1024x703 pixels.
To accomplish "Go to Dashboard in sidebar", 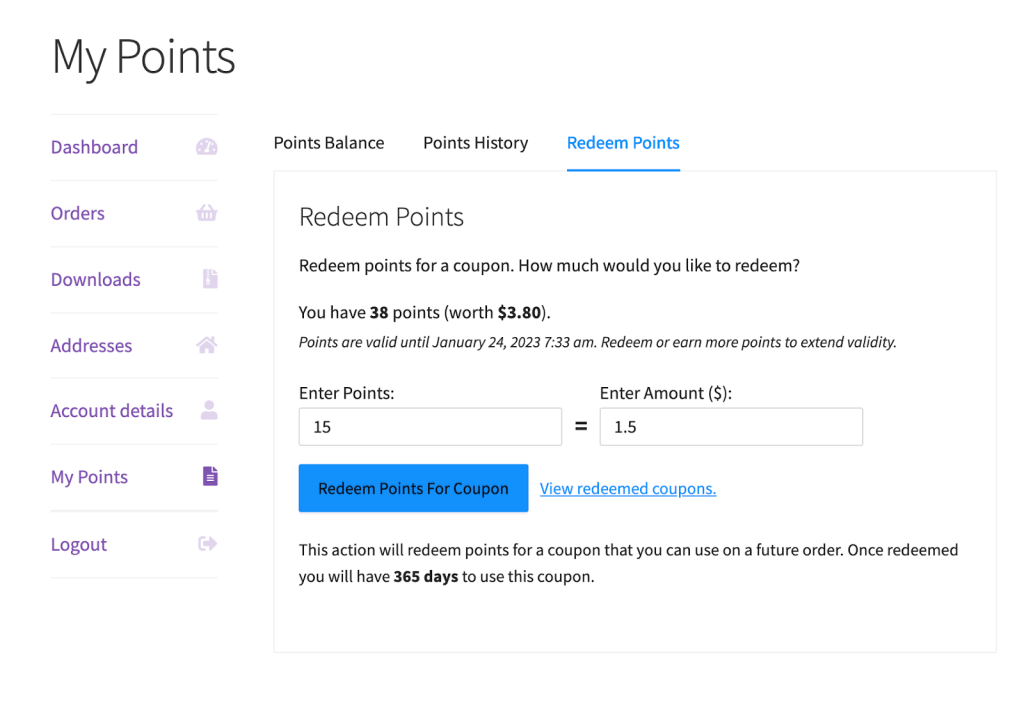I will (x=94, y=147).
